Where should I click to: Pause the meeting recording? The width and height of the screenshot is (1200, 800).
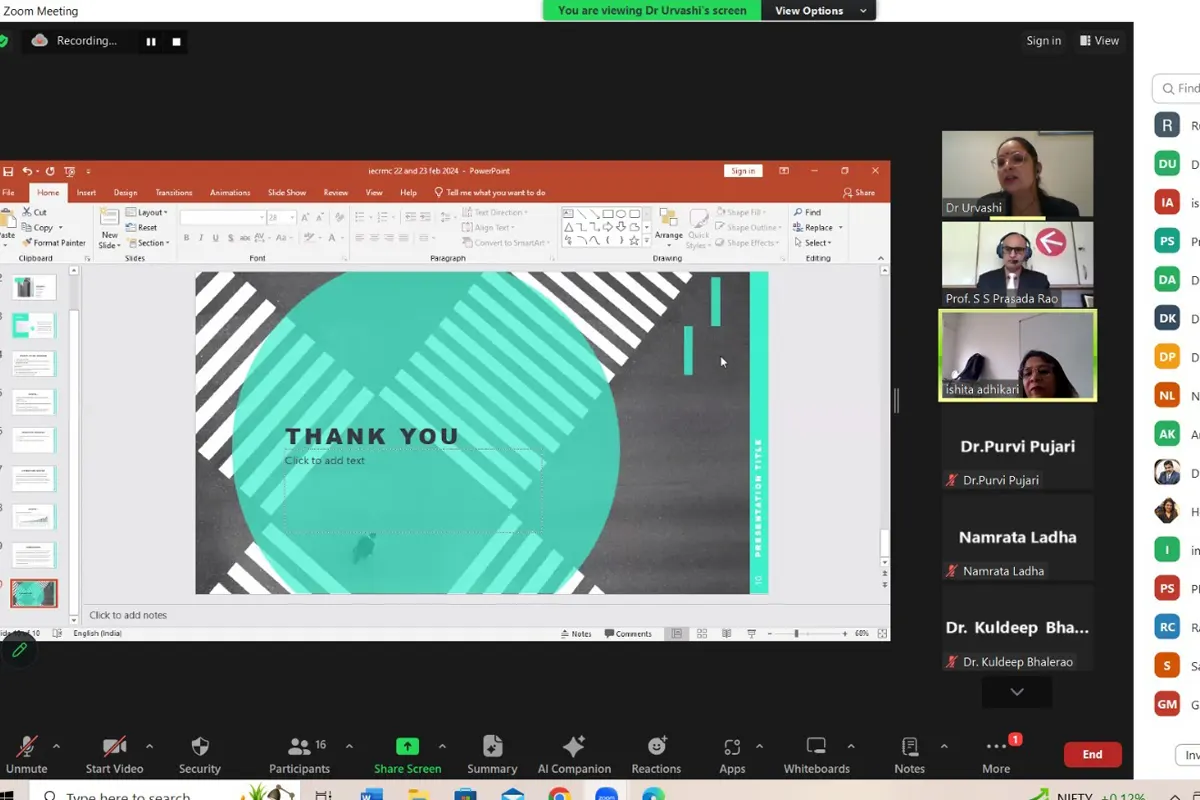coord(151,41)
